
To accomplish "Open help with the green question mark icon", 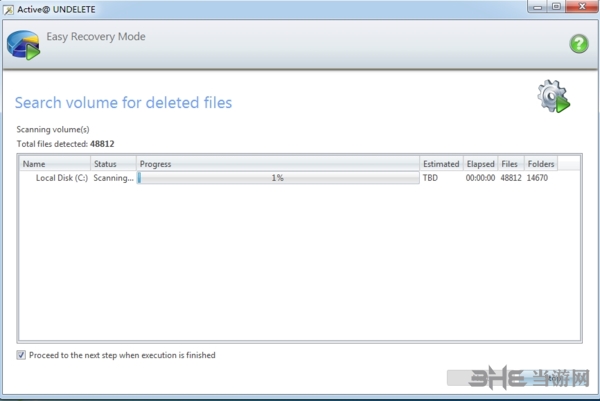I will pos(579,44).
